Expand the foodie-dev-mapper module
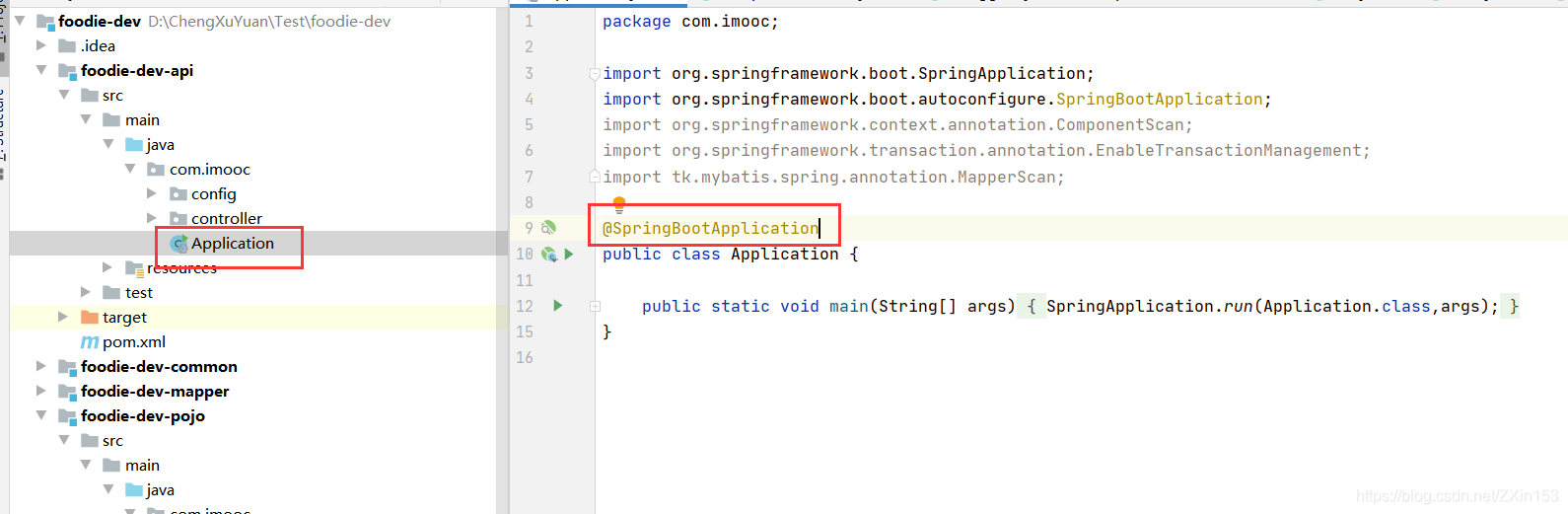This screenshot has height=514, width=1568. [x=40, y=391]
